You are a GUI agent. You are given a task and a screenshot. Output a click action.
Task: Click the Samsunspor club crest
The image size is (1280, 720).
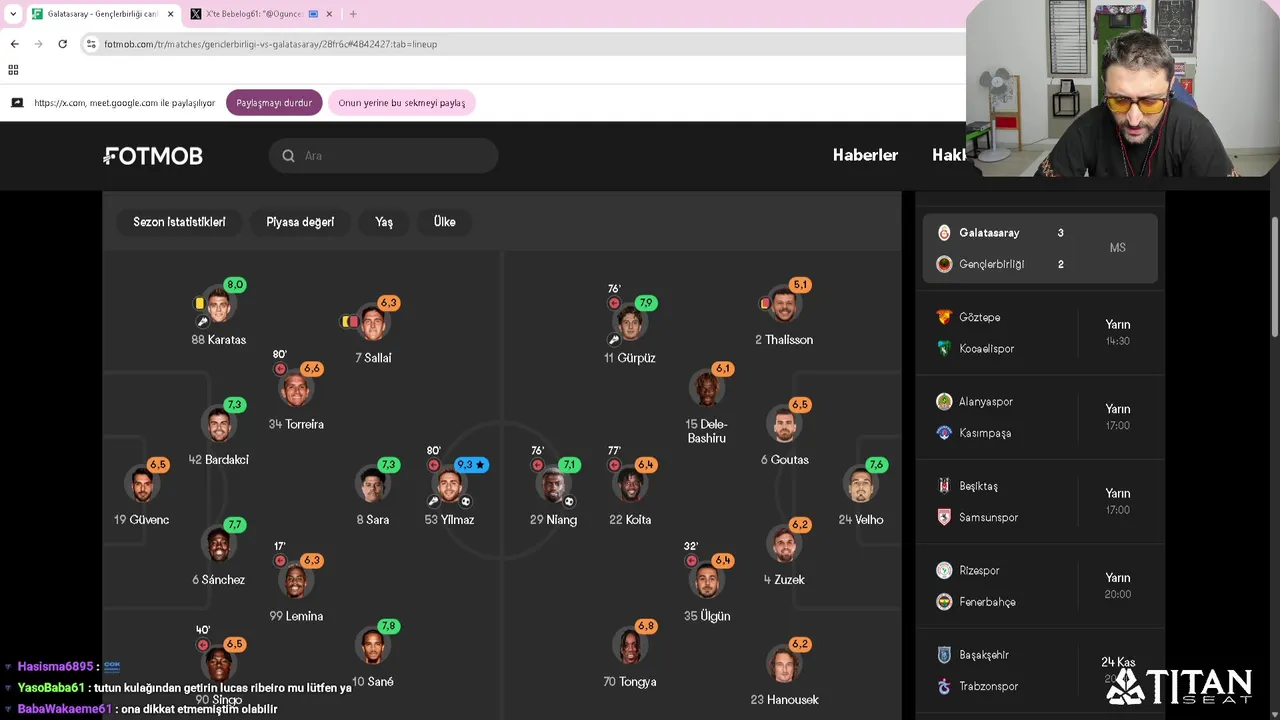[x=944, y=517]
